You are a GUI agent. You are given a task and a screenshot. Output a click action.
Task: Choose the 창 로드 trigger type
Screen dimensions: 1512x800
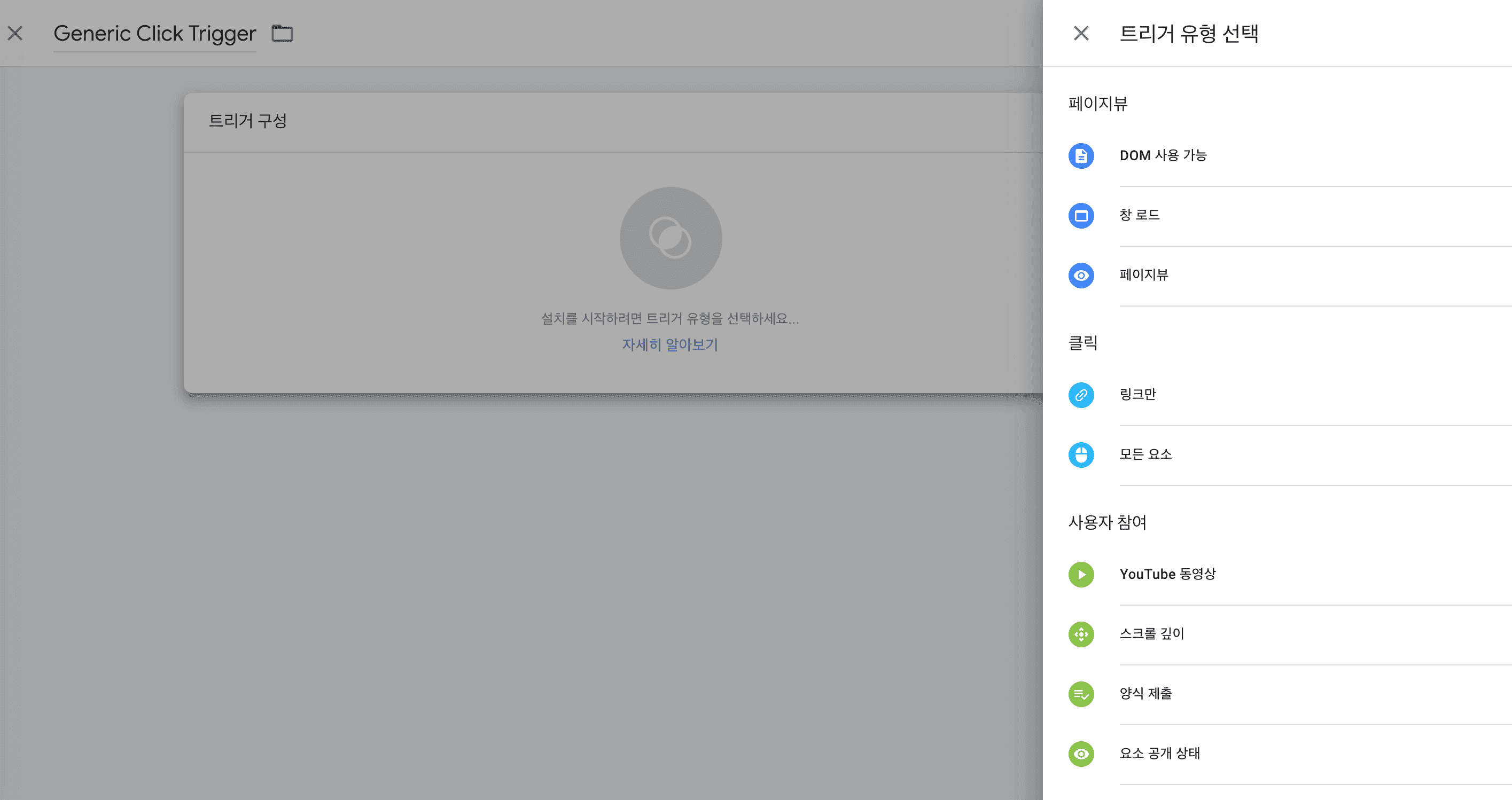coord(1139,215)
